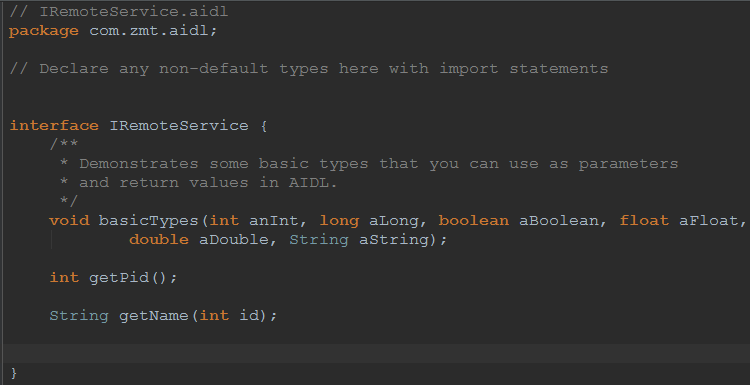Click the getName method name
Image resolution: width=750 pixels, height=385 pixels.
point(154,316)
